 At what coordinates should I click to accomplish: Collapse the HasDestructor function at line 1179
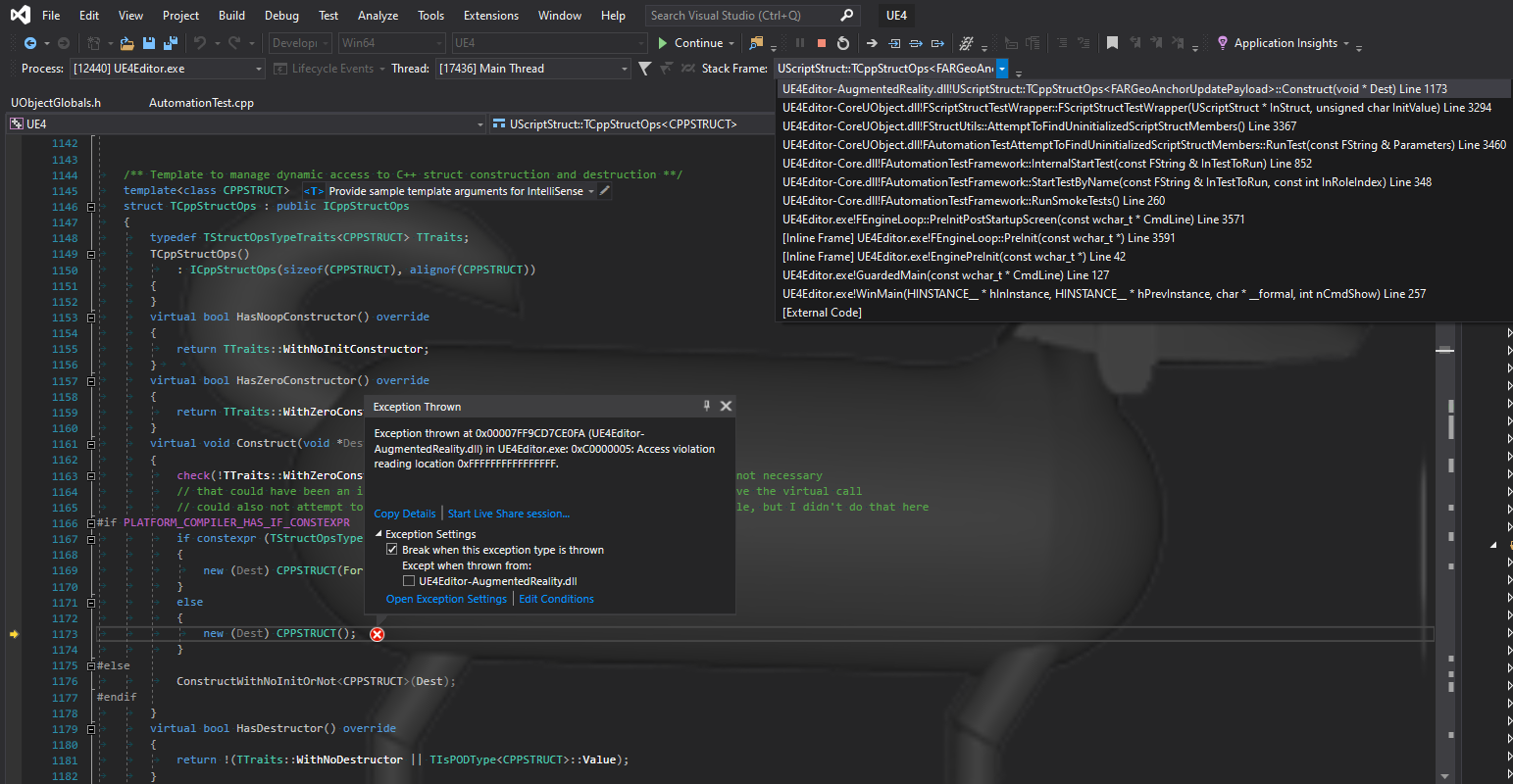click(91, 729)
